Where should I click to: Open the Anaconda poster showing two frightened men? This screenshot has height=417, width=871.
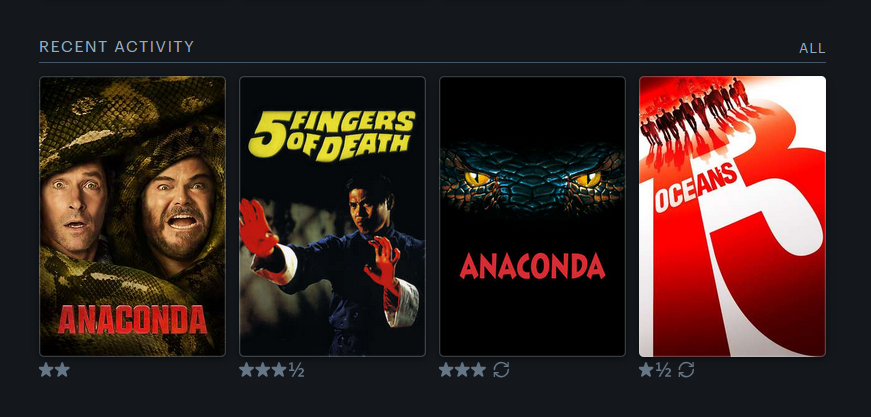point(132,216)
